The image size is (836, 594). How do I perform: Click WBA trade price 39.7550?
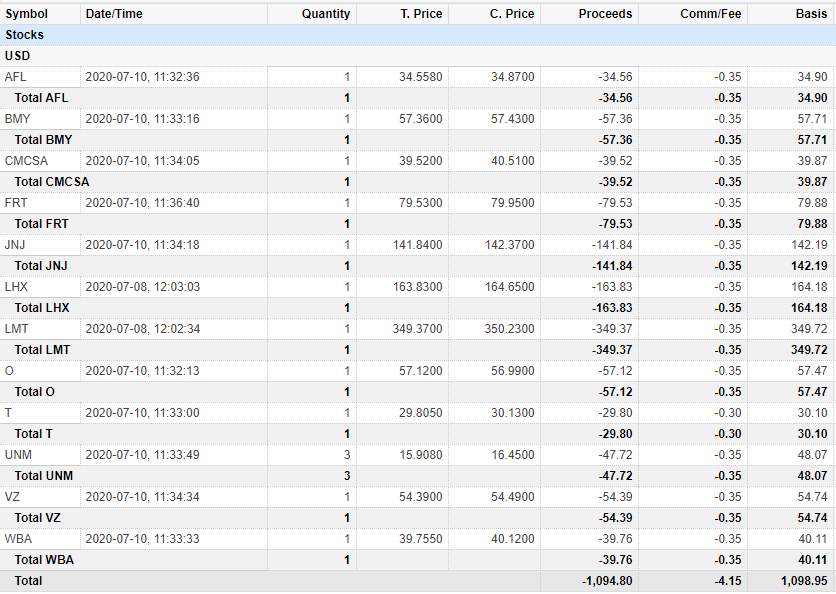pyautogui.click(x=421, y=539)
